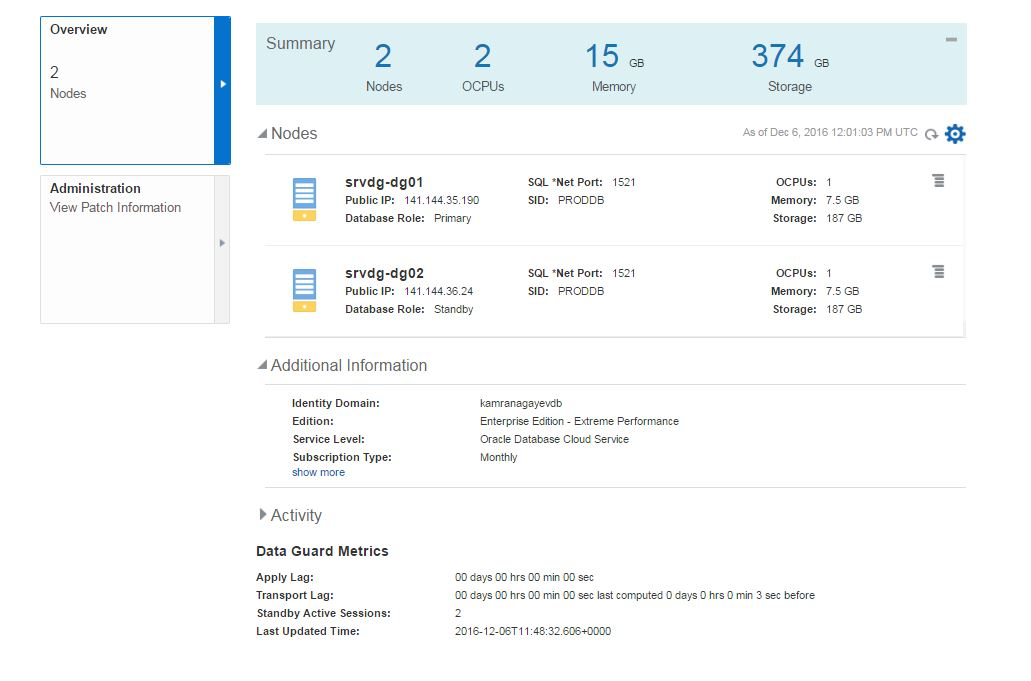Open View Patch Information
This screenshot has width=1031, height=681.
[x=115, y=208]
